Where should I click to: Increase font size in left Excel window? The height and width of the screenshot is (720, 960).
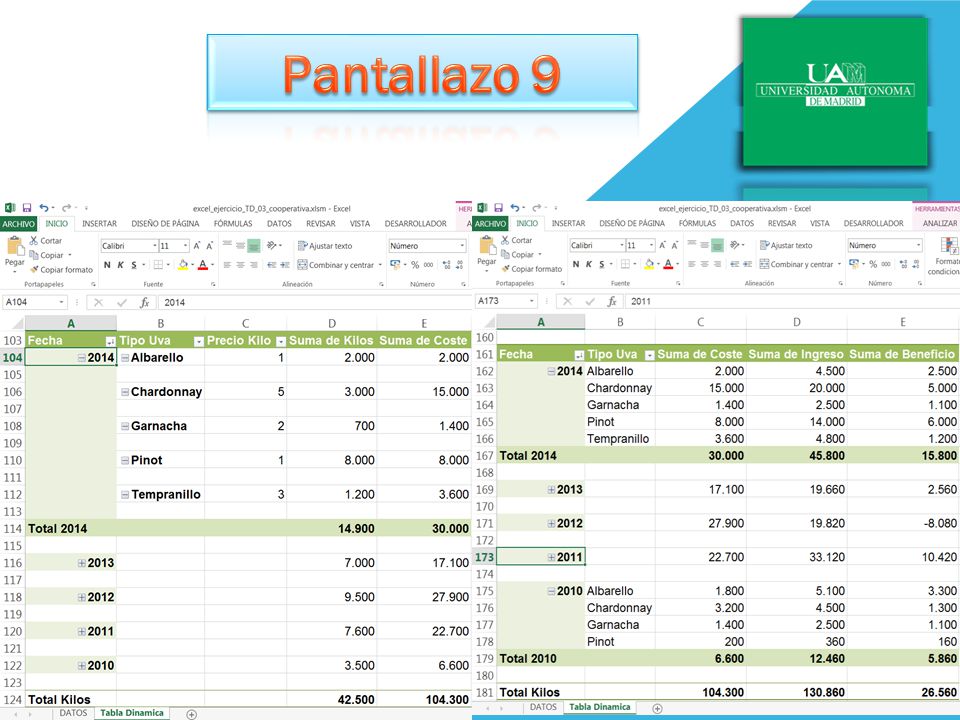[x=197, y=246]
